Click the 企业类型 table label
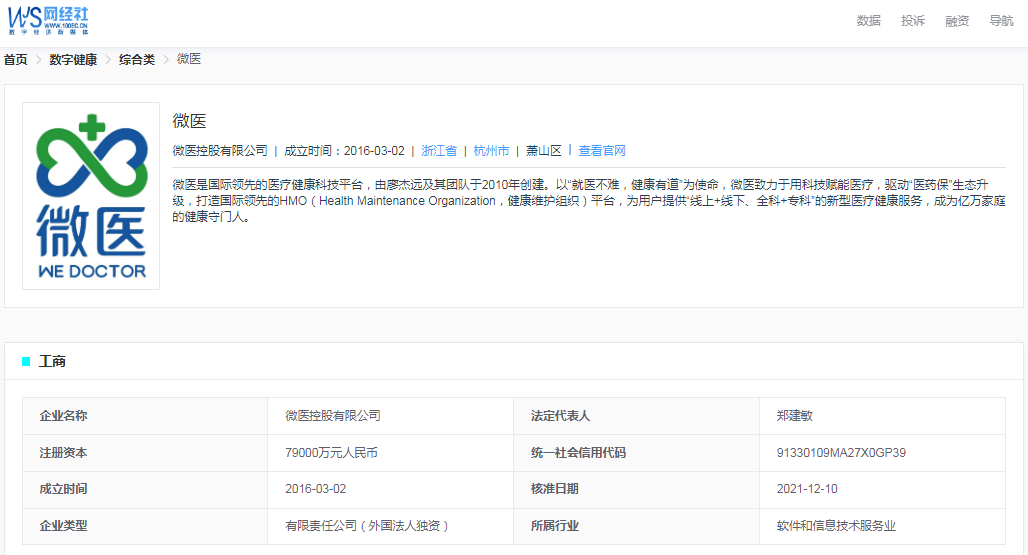The width and height of the screenshot is (1028, 555). [x=63, y=526]
